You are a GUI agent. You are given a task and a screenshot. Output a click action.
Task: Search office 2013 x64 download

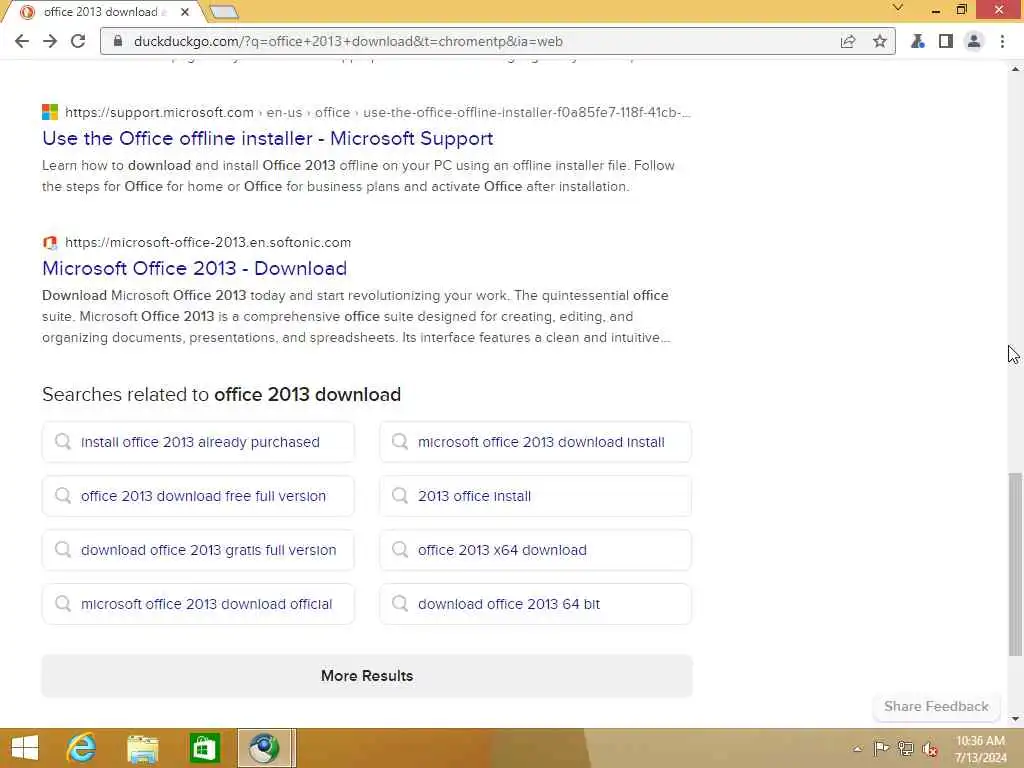tap(535, 550)
